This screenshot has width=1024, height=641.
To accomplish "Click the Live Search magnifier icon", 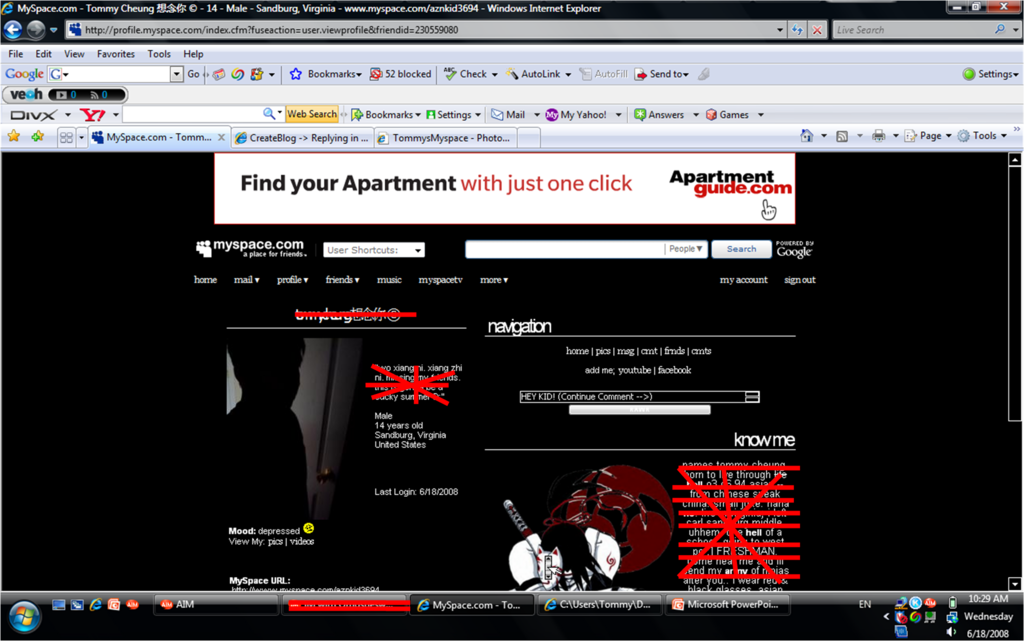I will (1000, 29).
